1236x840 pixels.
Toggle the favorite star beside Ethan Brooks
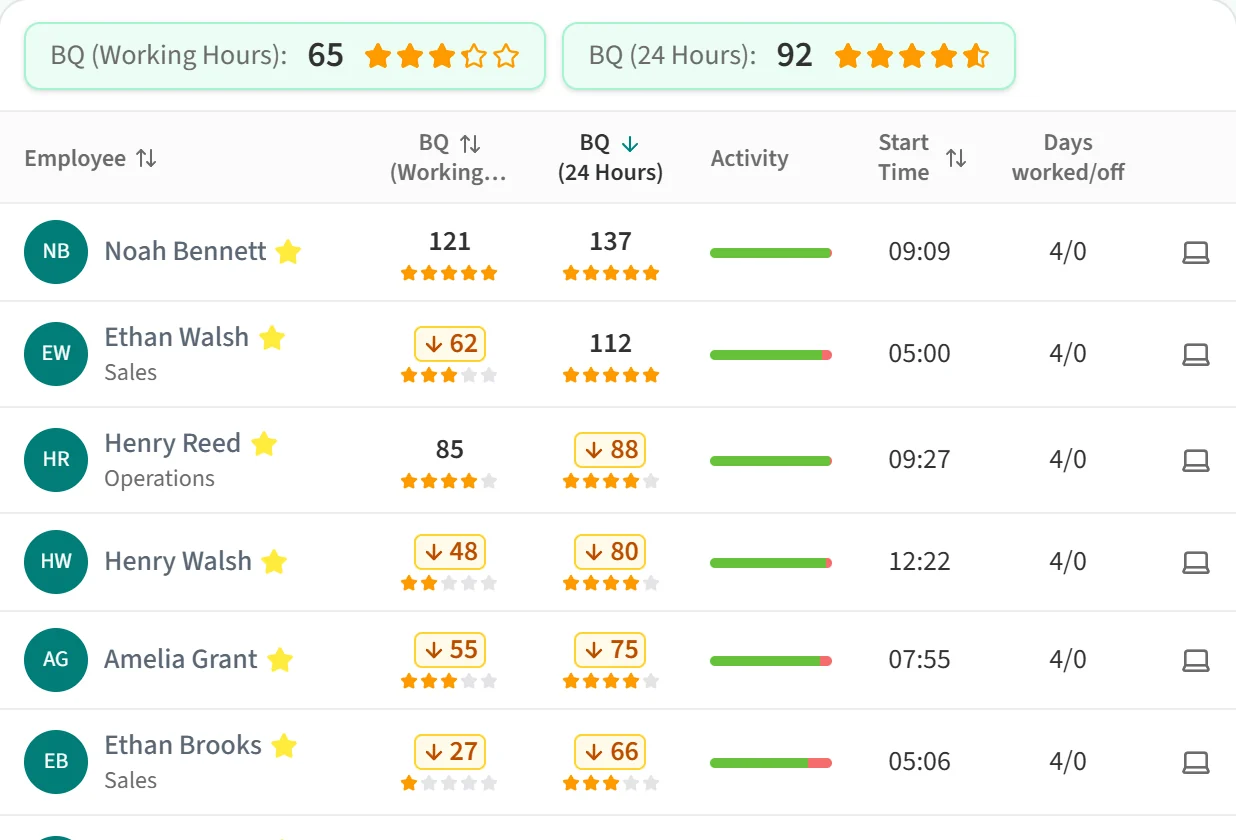point(285,746)
